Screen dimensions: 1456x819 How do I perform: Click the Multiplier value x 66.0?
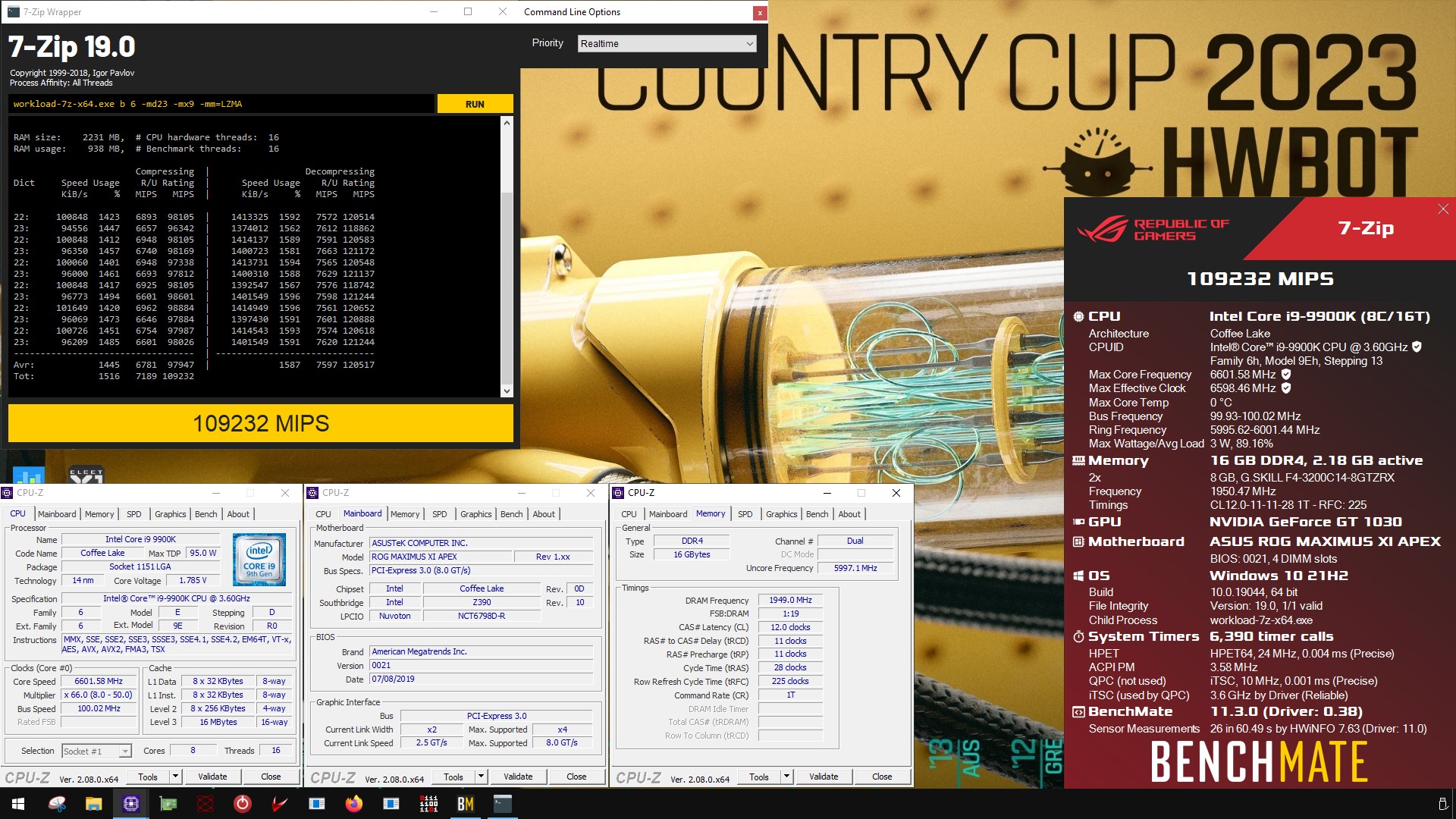[99, 695]
